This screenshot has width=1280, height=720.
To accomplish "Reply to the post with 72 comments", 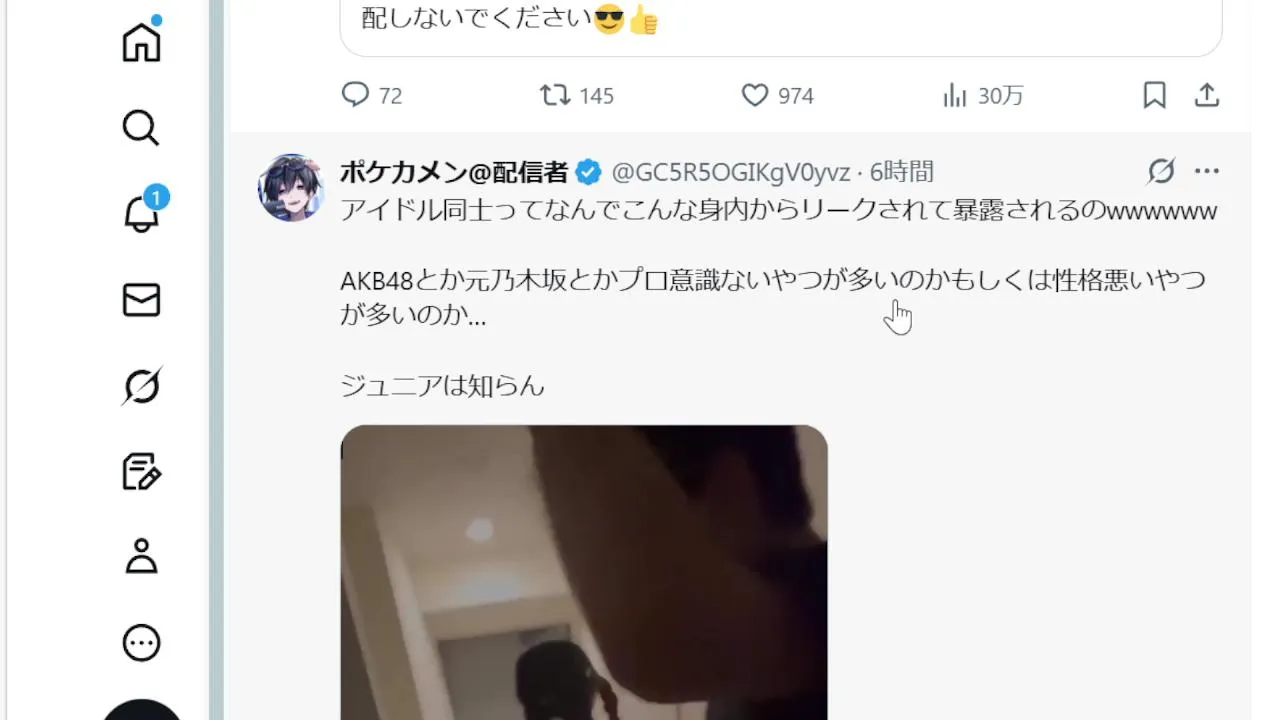I will point(372,95).
